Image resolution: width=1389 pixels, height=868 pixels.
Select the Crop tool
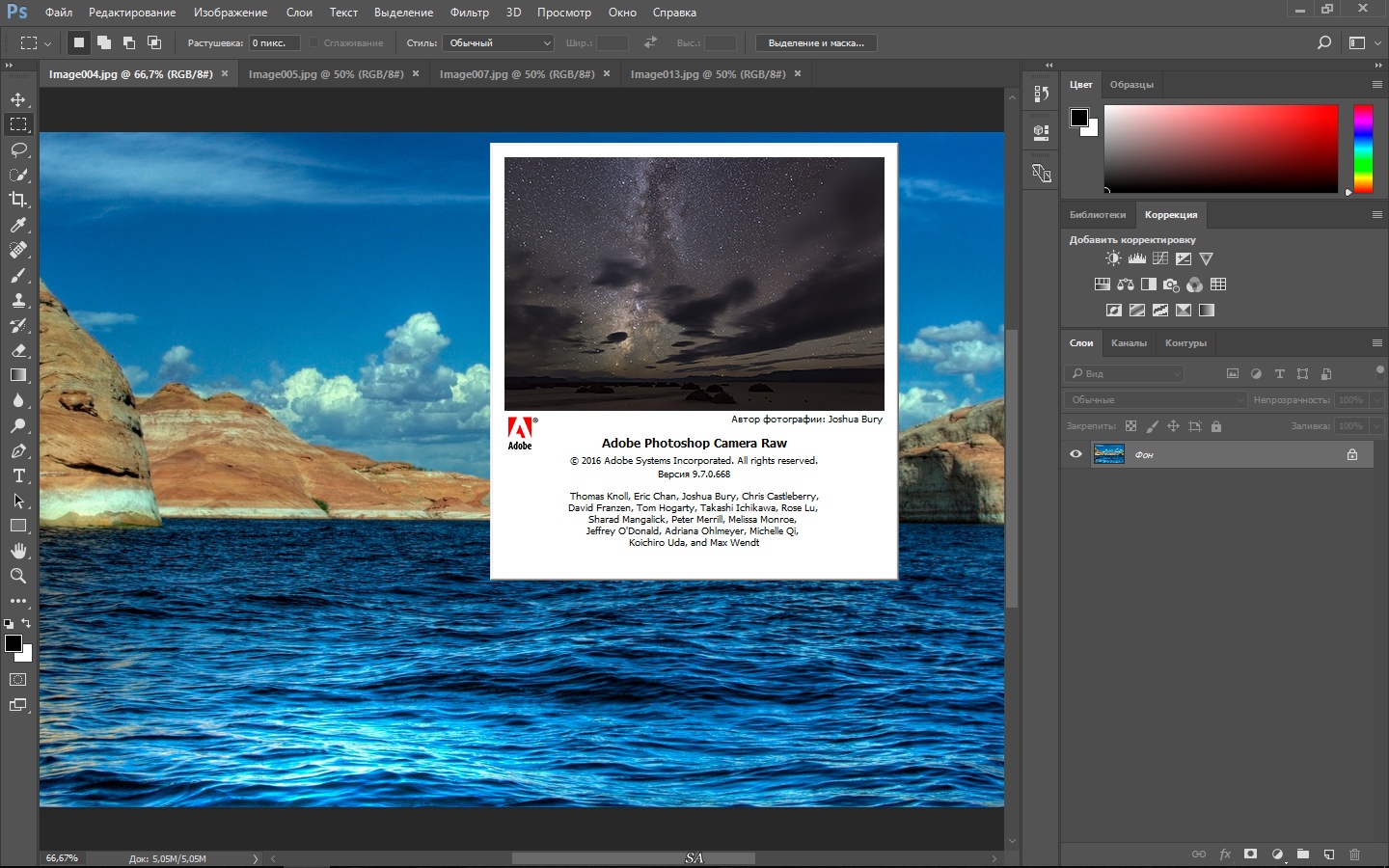click(18, 200)
